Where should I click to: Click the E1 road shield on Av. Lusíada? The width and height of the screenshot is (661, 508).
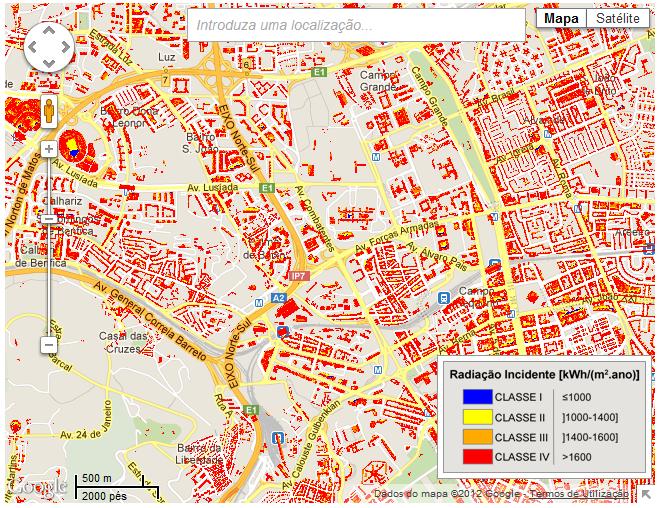[266, 188]
